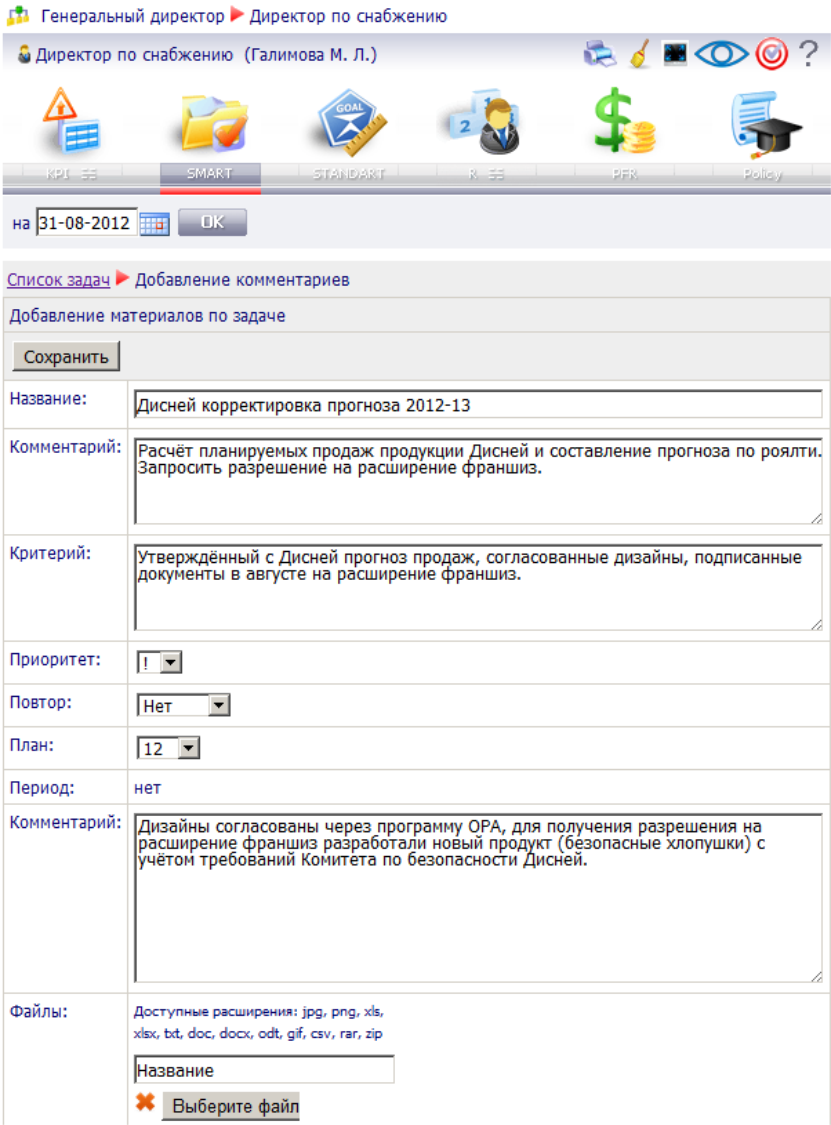
Task: Switch to the R tab
Action: (x=486, y=174)
